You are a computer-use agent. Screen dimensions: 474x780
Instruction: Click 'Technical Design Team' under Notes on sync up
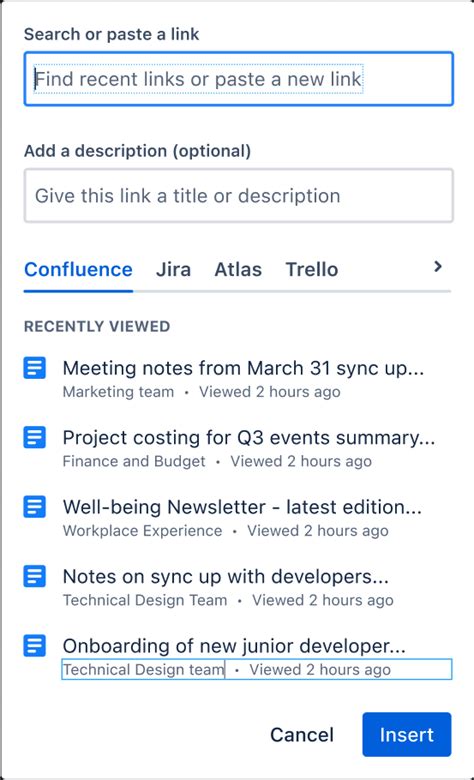coord(145,600)
